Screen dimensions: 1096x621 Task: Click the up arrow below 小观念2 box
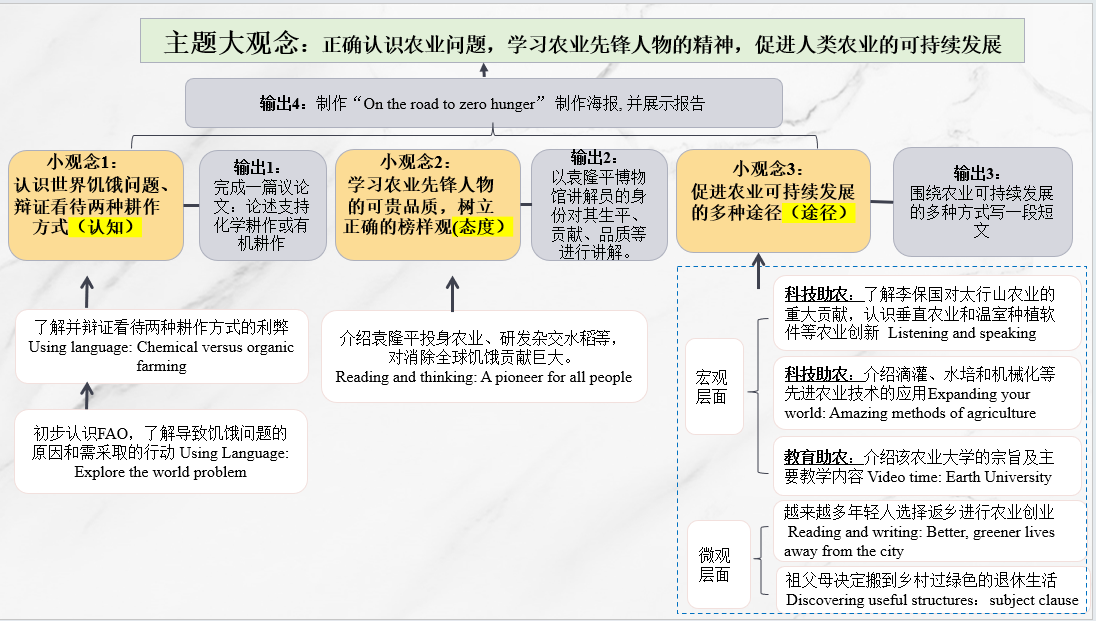452,295
